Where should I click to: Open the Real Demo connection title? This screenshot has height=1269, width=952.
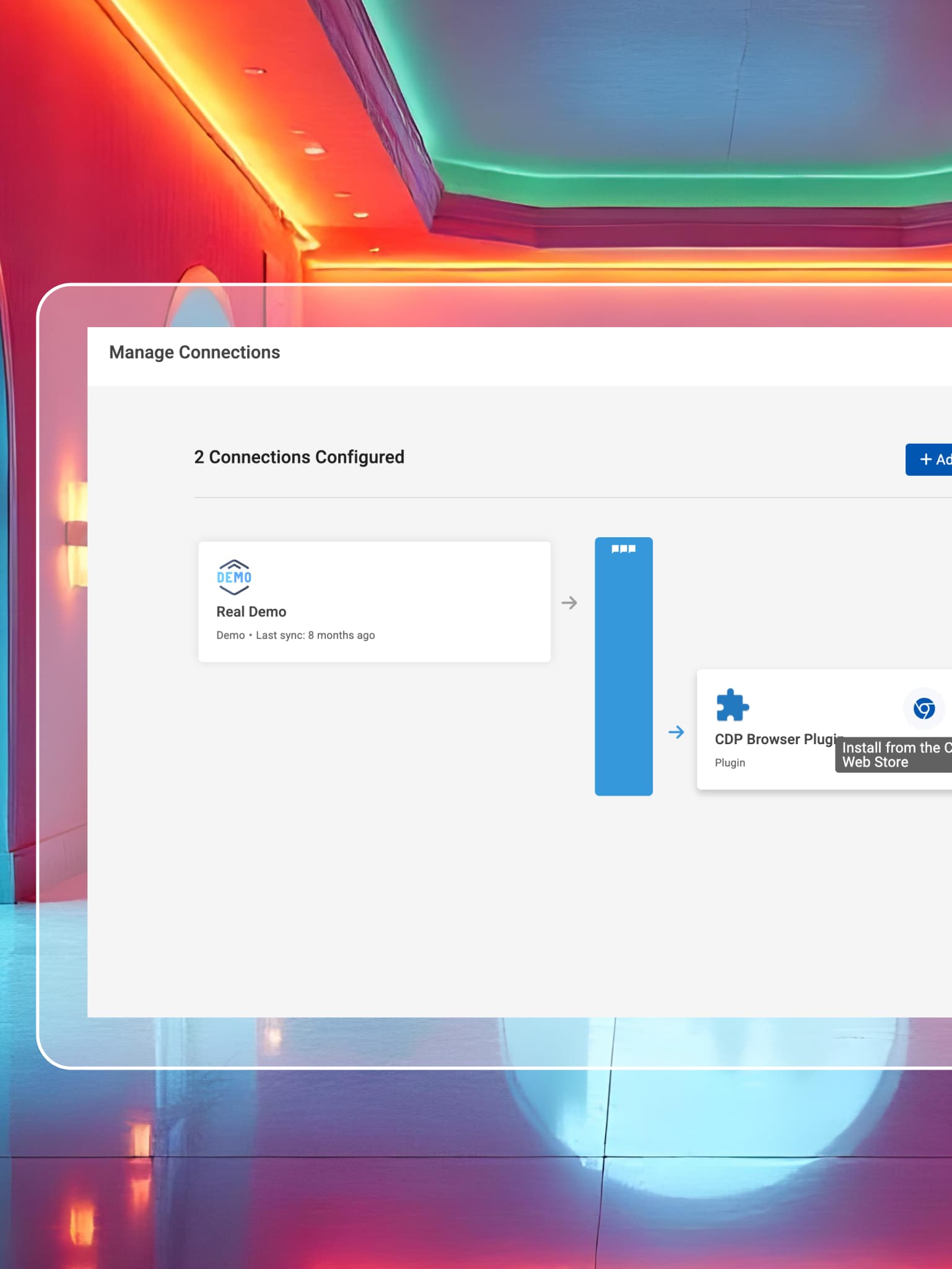click(251, 612)
